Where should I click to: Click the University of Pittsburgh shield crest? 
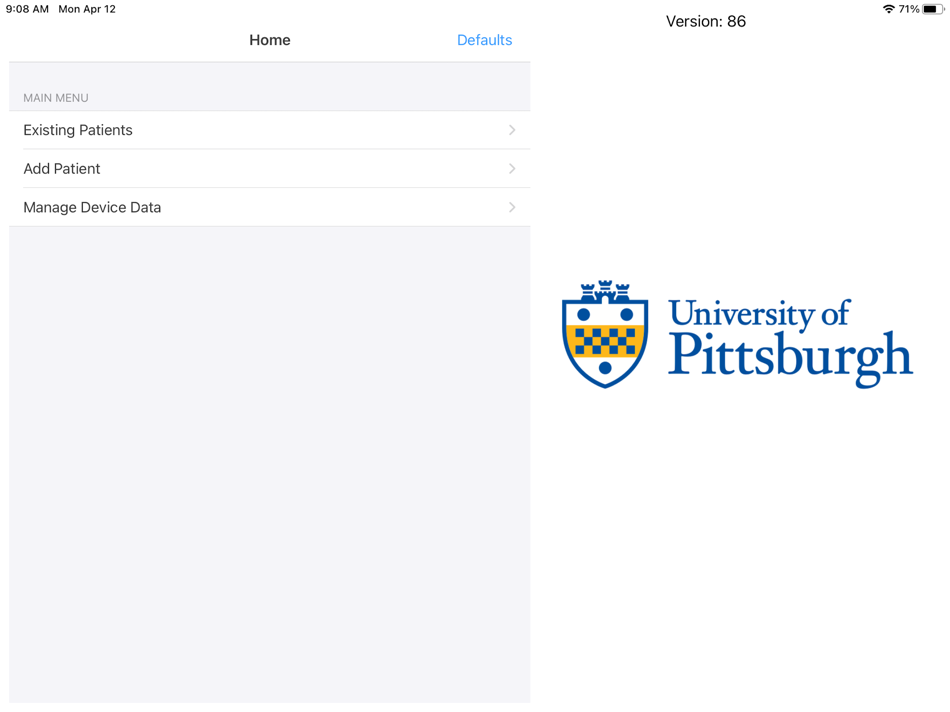pos(607,333)
